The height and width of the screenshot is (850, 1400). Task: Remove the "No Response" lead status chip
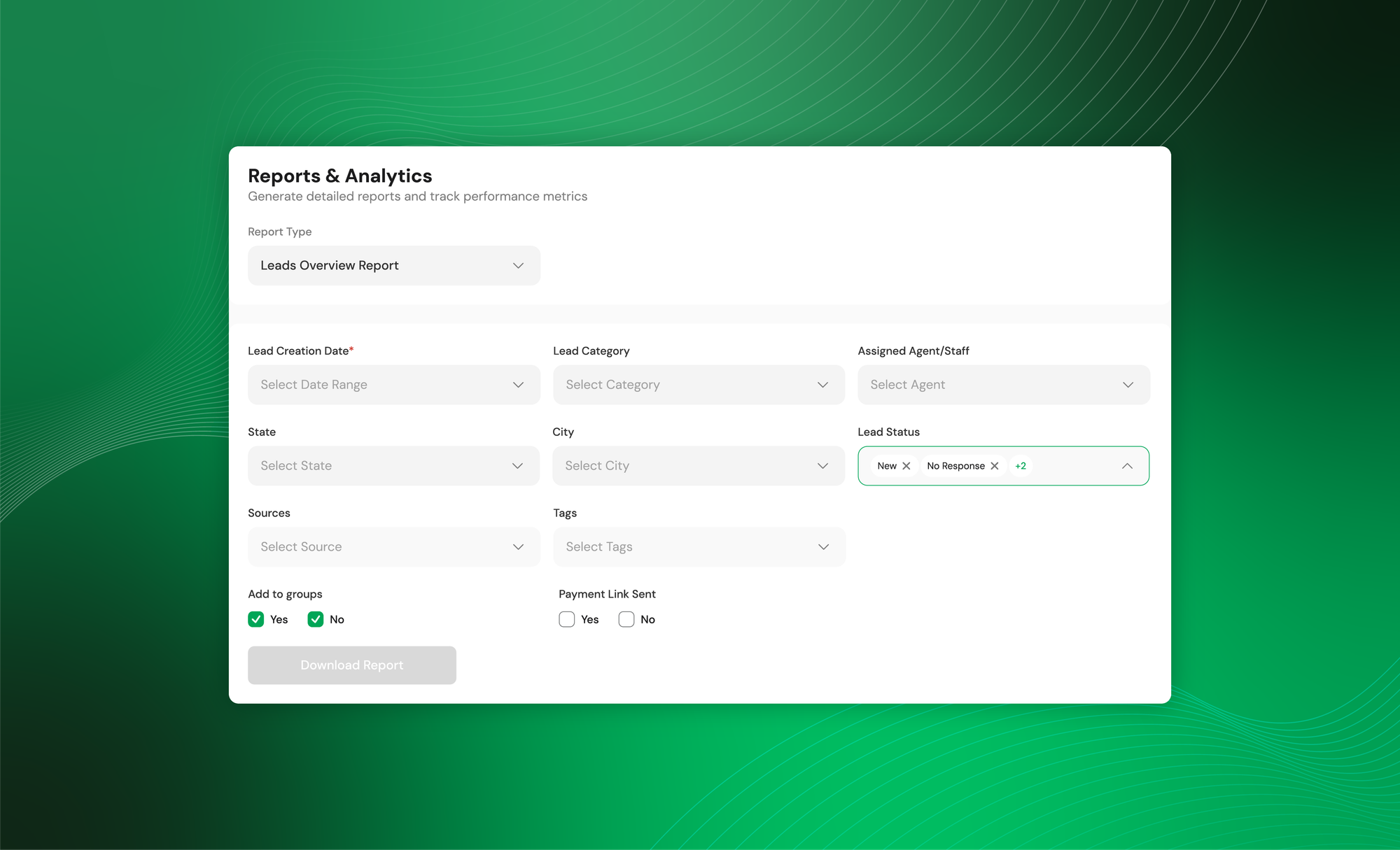(994, 465)
